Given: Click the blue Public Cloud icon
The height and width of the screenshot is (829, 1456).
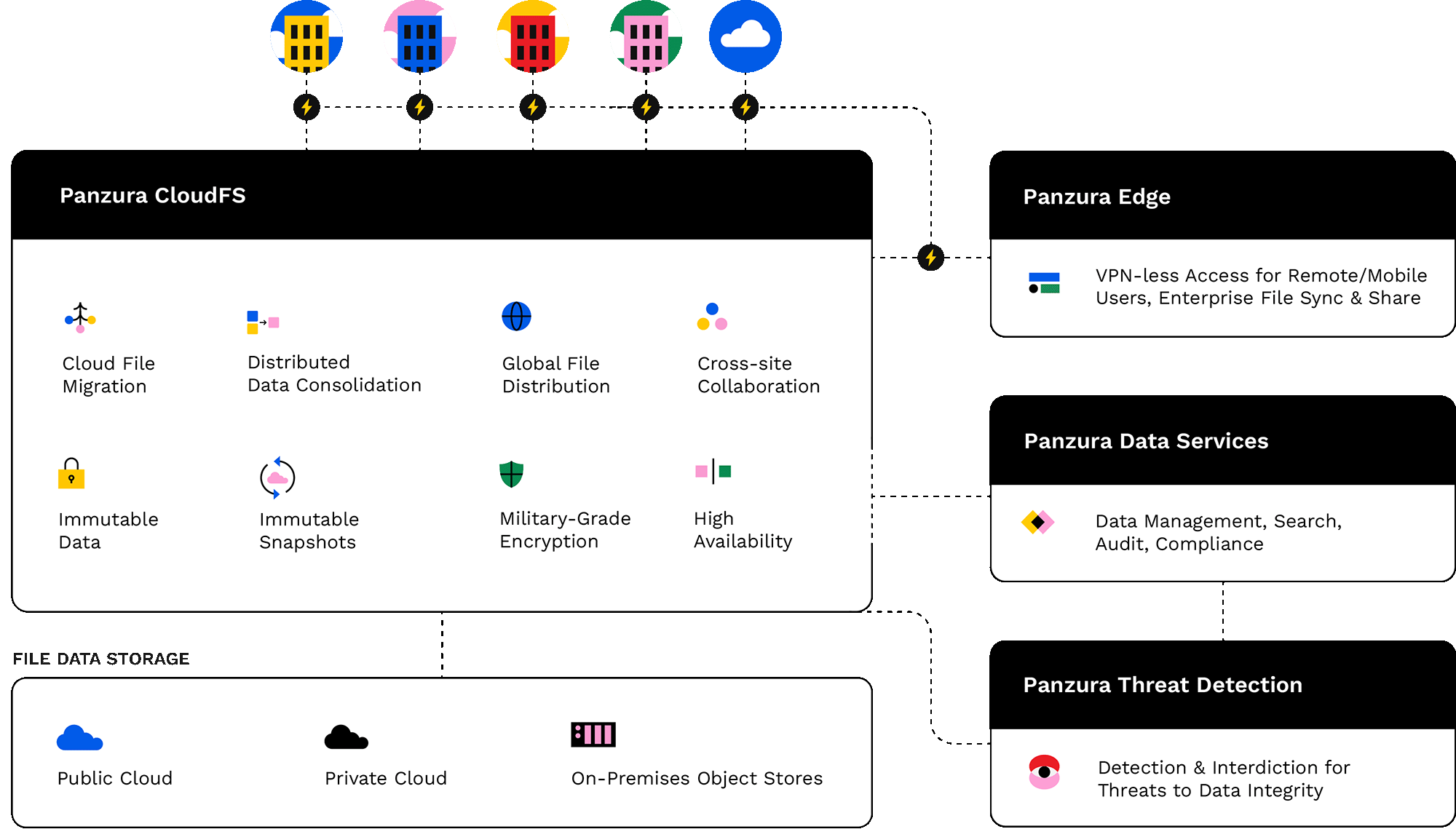Looking at the screenshot, I should [x=79, y=737].
